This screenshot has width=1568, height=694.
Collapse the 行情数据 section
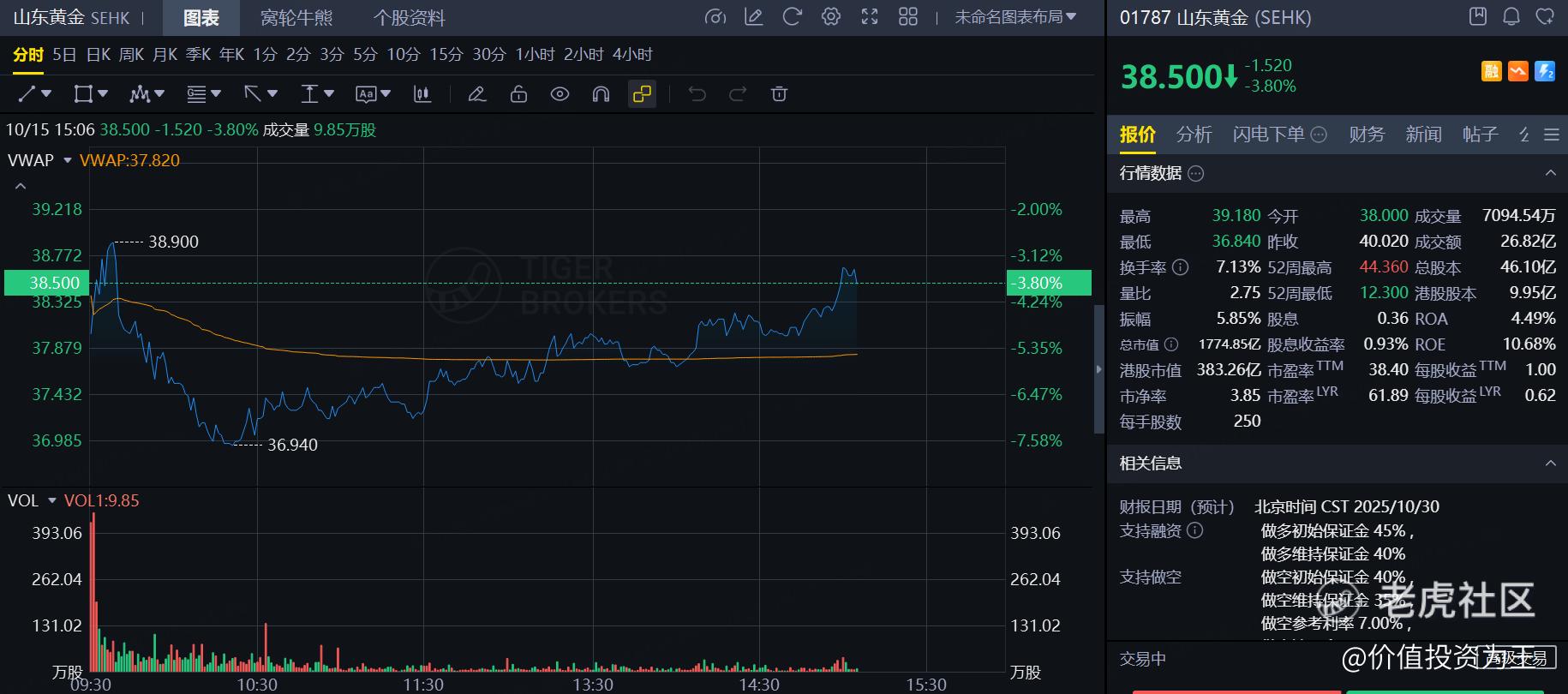(x=1550, y=173)
